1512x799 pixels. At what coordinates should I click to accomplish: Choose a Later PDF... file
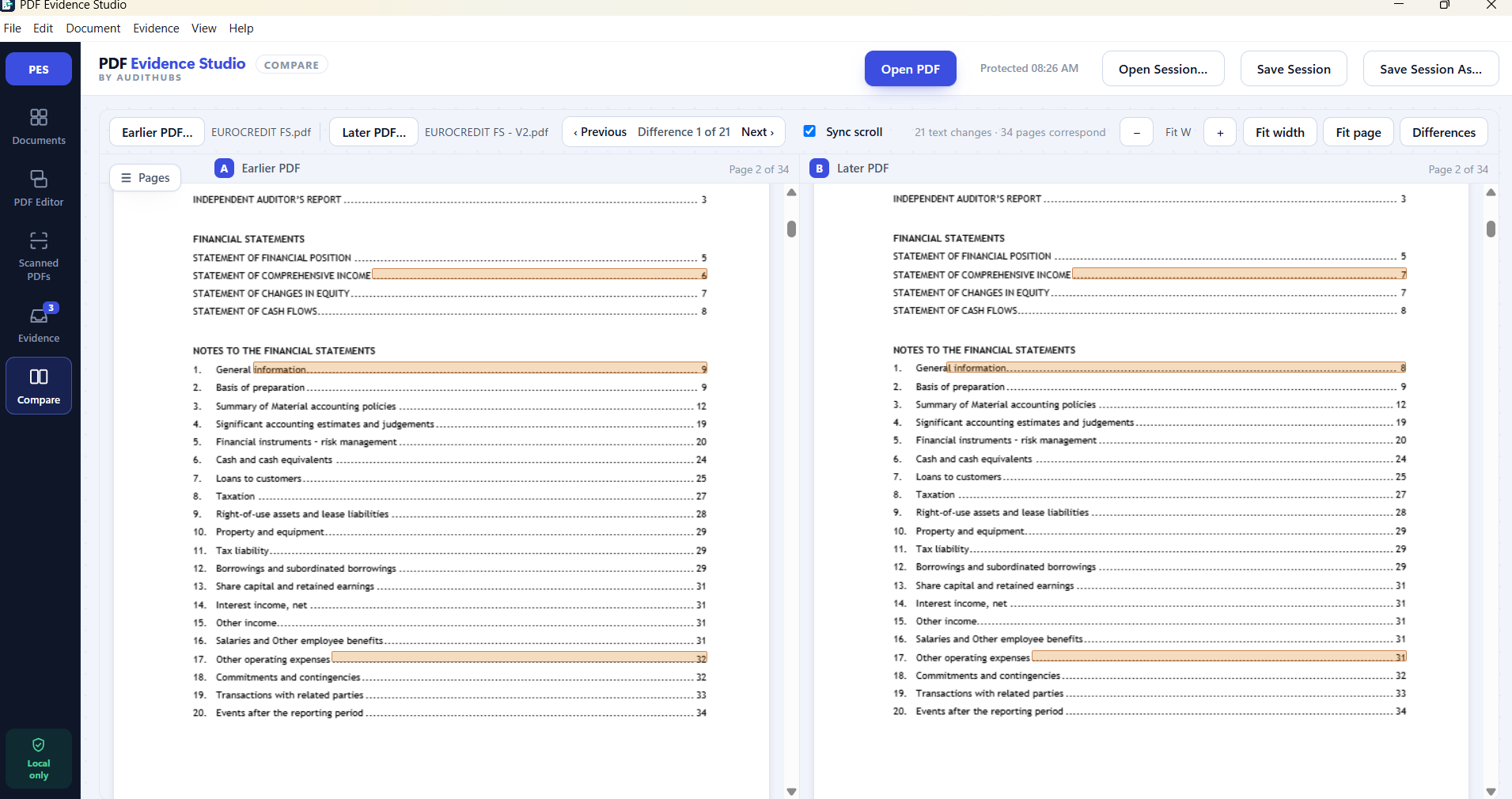pyautogui.click(x=374, y=132)
